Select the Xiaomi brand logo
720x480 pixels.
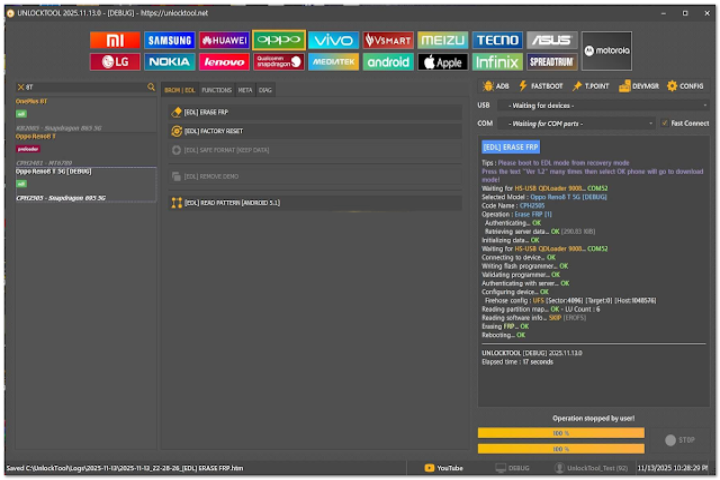(115, 40)
